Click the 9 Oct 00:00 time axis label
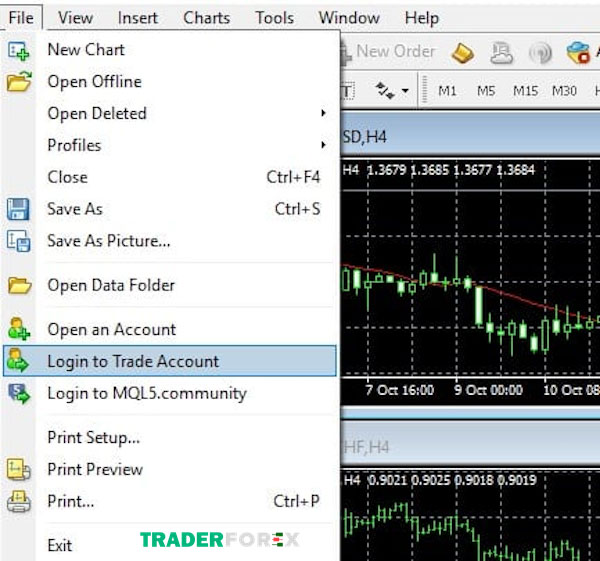Screen dimensions: 600x561 click(488, 390)
